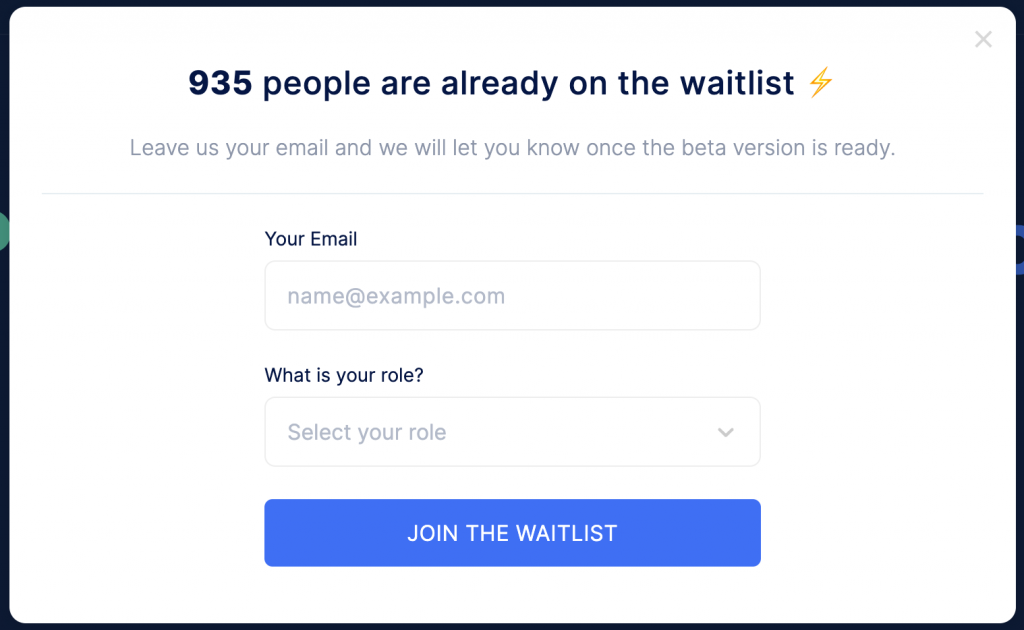Click the Your Email label
1024x630 pixels.
(x=311, y=239)
